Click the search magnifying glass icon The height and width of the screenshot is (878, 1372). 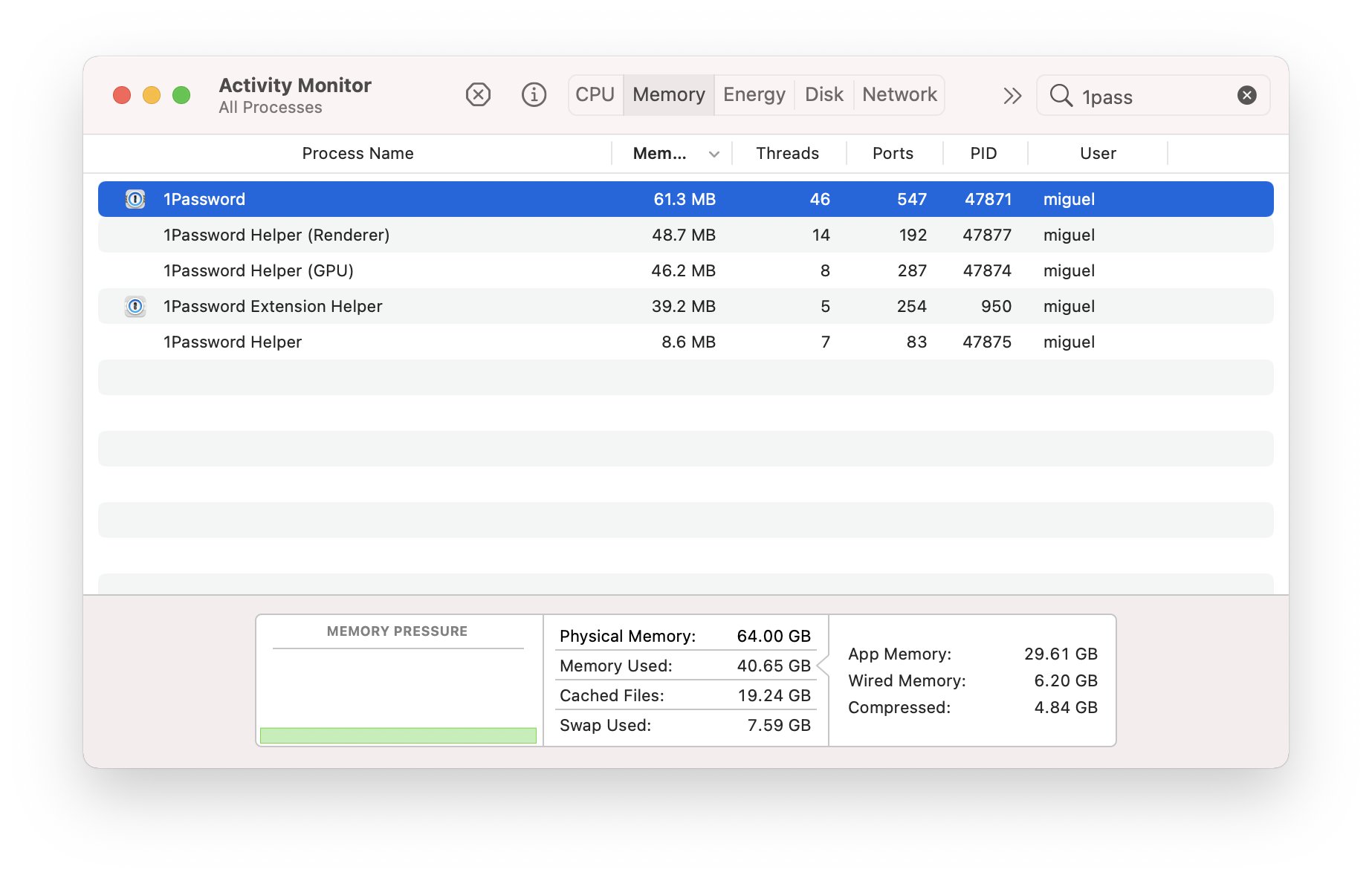point(1061,95)
